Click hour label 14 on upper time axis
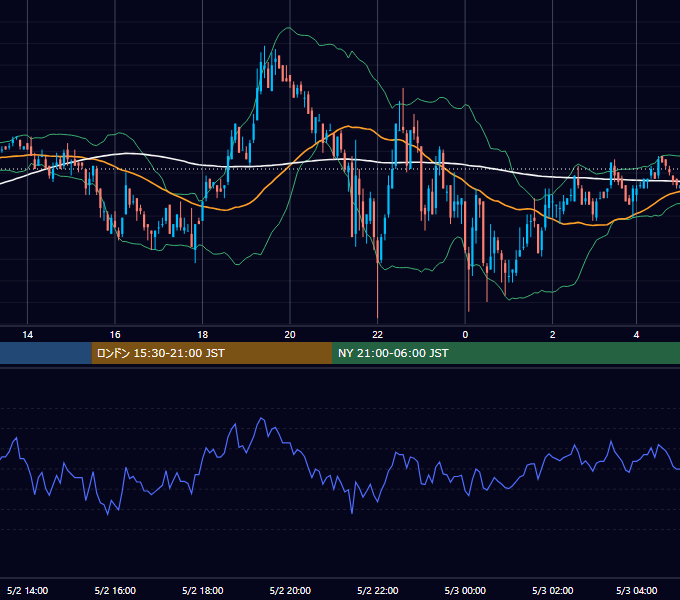This screenshot has height=600, width=680. coord(27,335)
